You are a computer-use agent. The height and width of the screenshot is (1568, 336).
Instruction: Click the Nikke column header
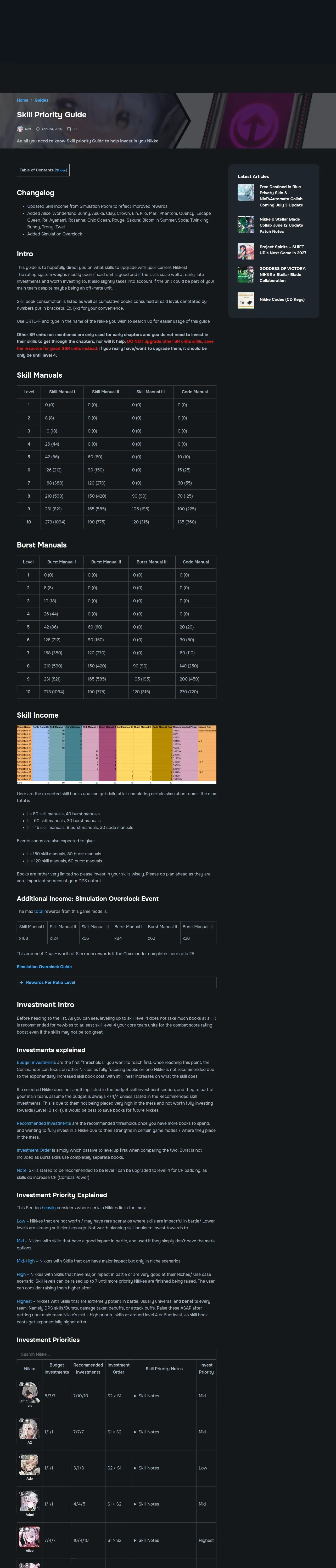coord(29,1368)
